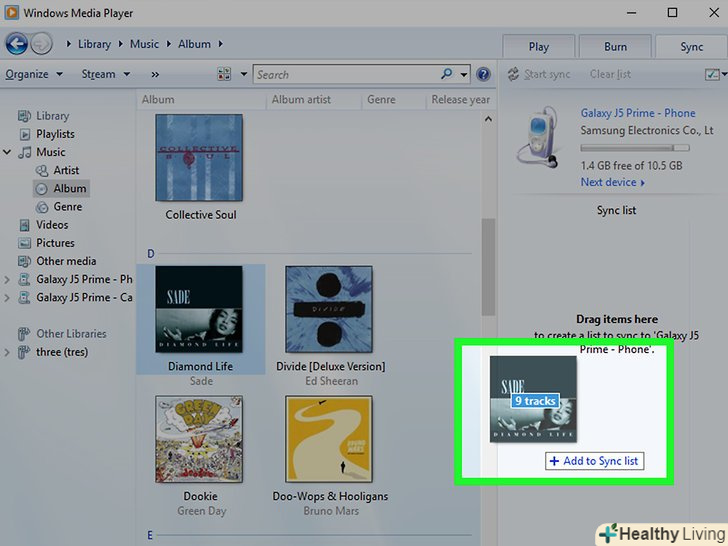Screen dimensions: 728x546
Task: Click the Genre icon in the tree
Action: point(42,207)
